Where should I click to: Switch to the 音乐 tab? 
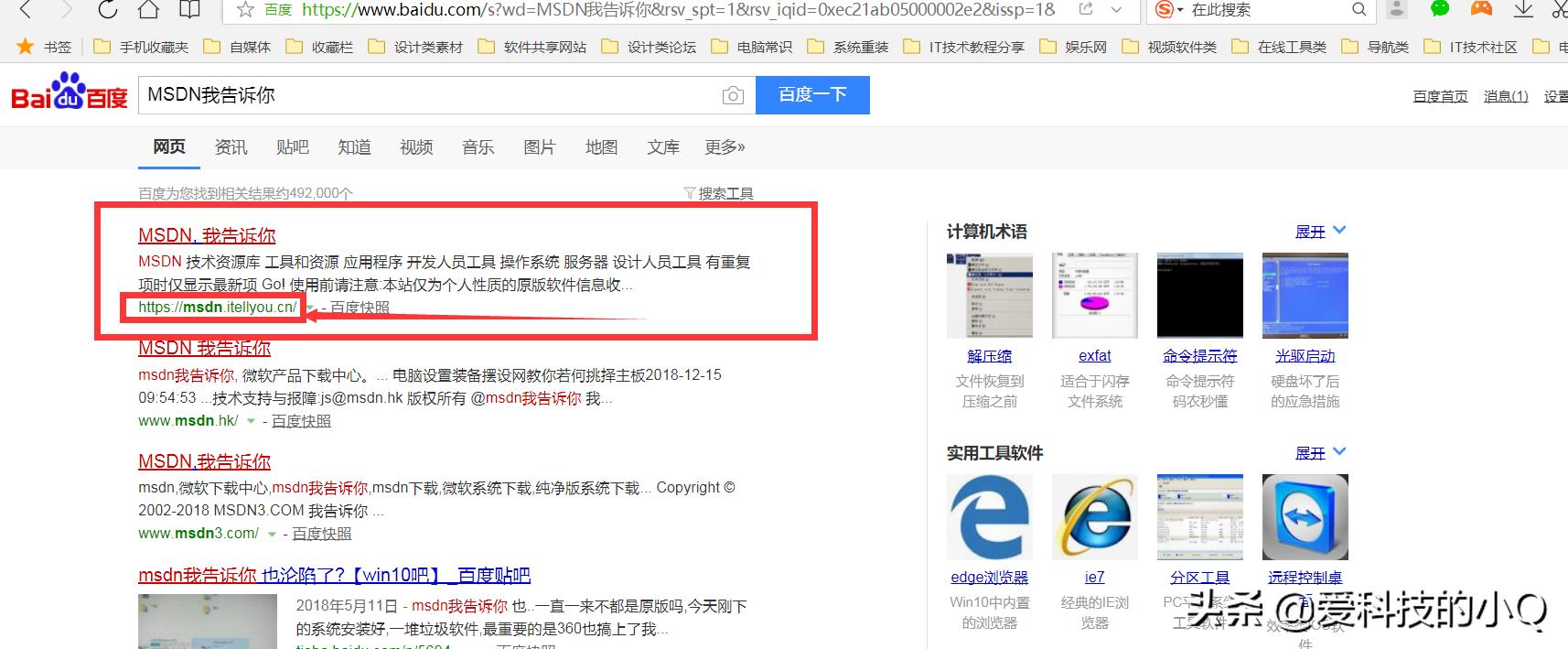[x=478, y=147]
